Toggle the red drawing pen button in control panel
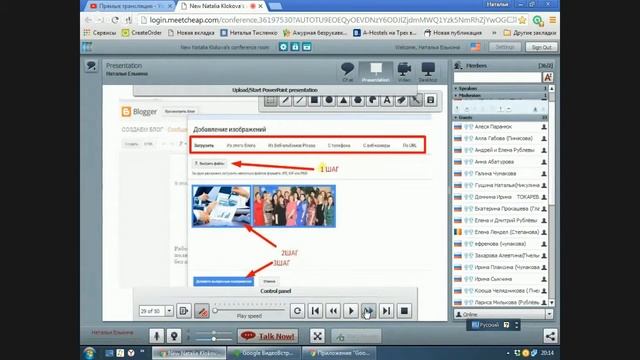The width and height of the screenshot is (640, 360). pos(202,311)
